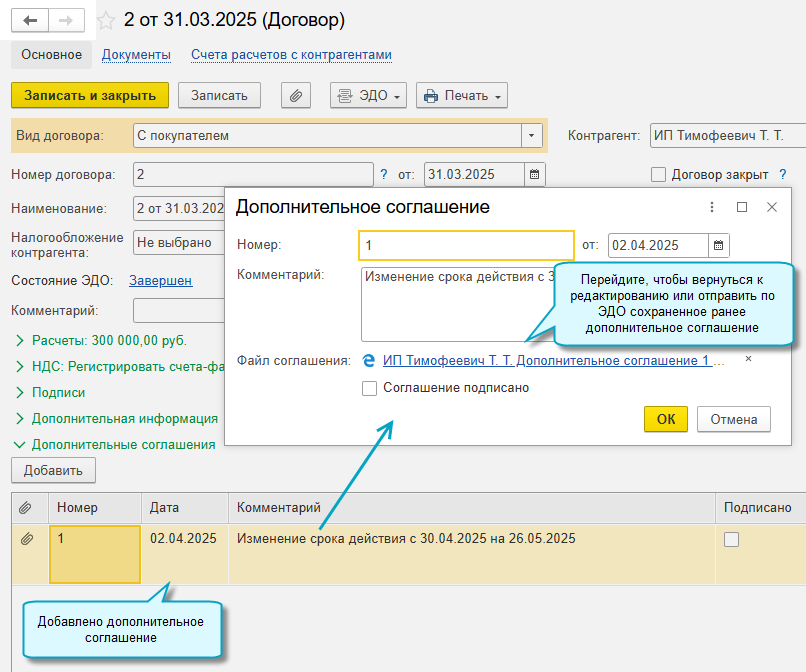This screenshot has height=672, width=806.
Task: Tick the "Соглашение подписано" checkbox
Action: click(x=369, y=388)
